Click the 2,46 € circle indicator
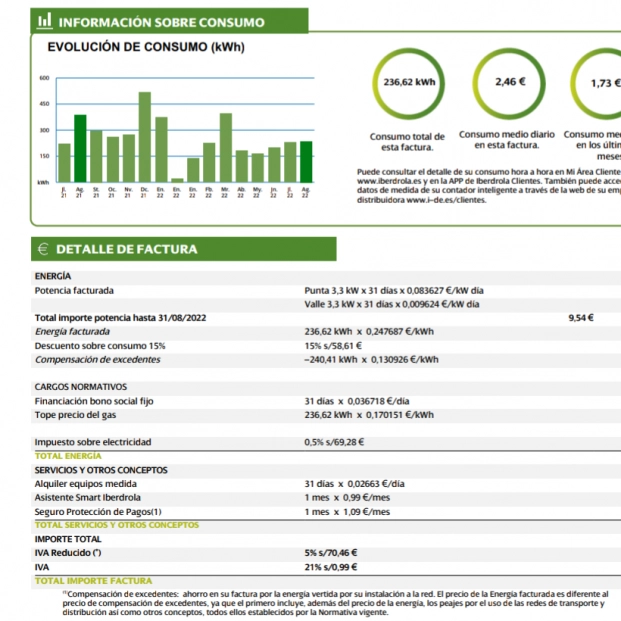This screenshot has height=621, width=621. tap(509, 84)
